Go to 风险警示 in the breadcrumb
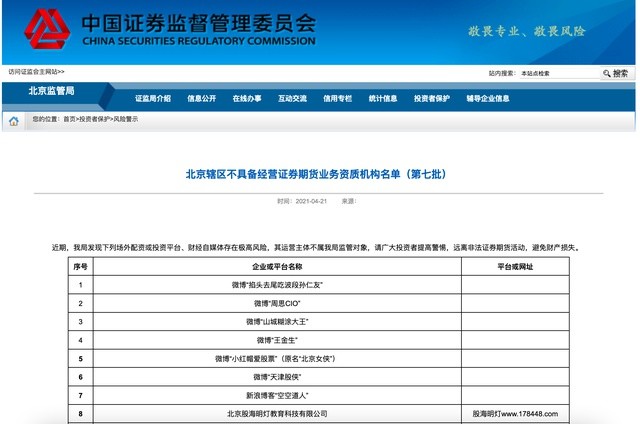Image resolution: width=640 pixels, height=424 pixels. coord(126,119)
